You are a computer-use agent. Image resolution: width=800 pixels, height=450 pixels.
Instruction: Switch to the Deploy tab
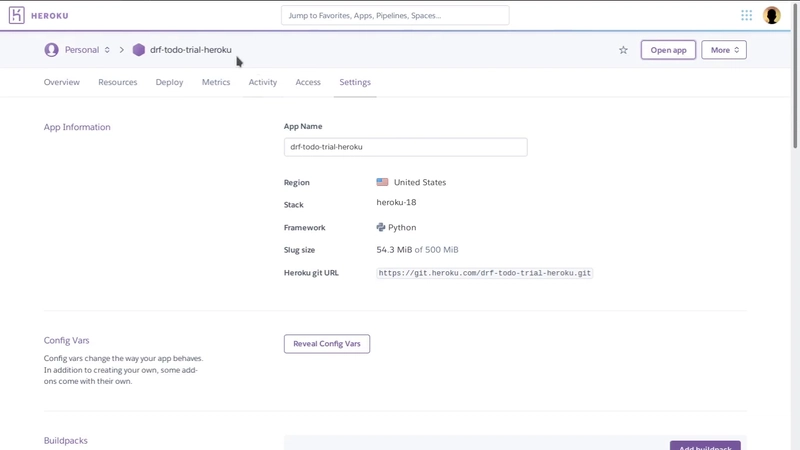pyautogui.click(x=169, y=82)
